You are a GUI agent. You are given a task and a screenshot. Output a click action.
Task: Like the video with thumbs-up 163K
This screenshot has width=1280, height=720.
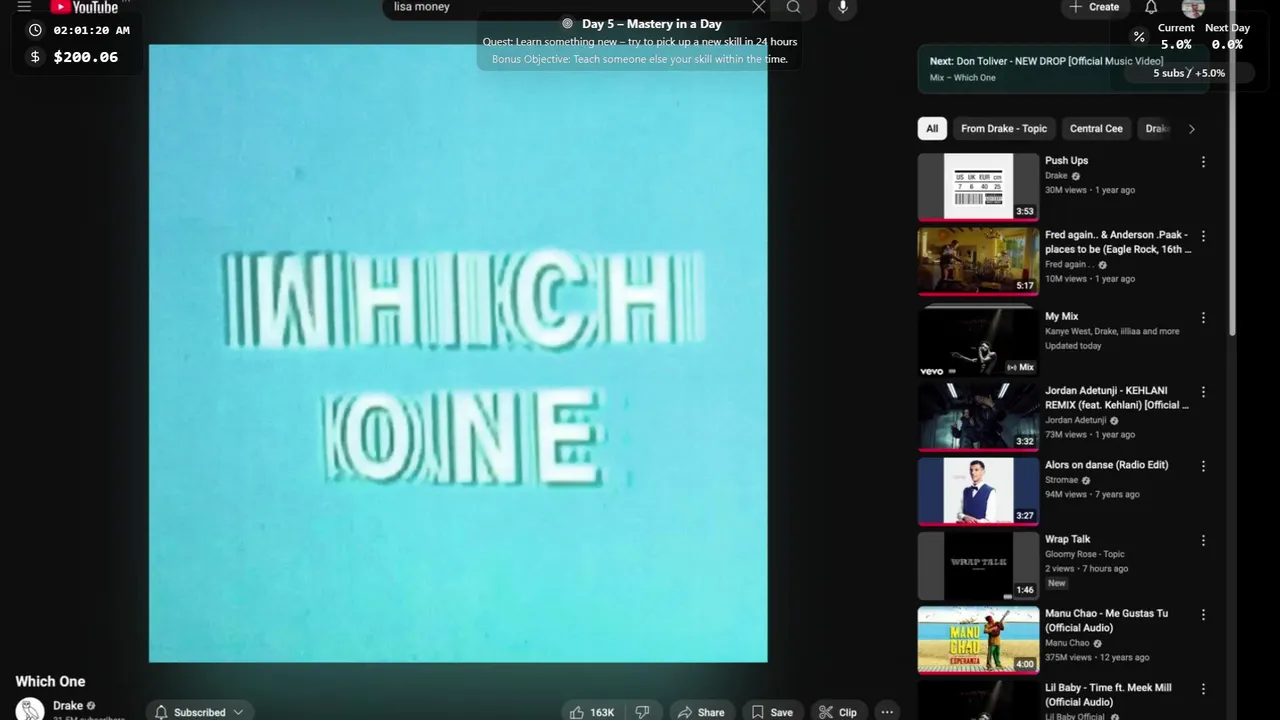591,712
